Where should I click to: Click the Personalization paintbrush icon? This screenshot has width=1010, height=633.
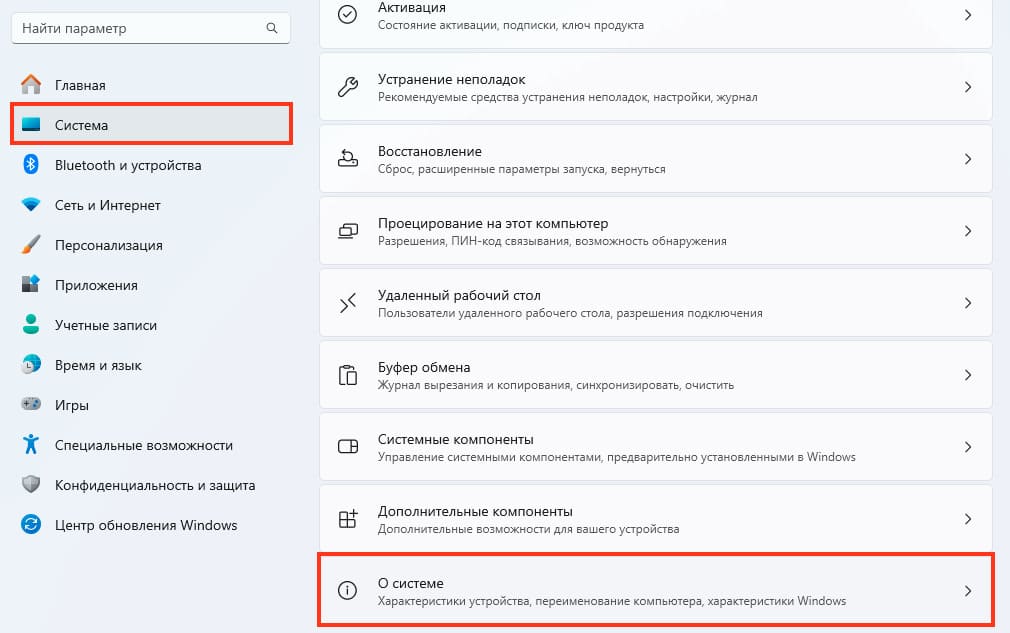click(31, 245)
